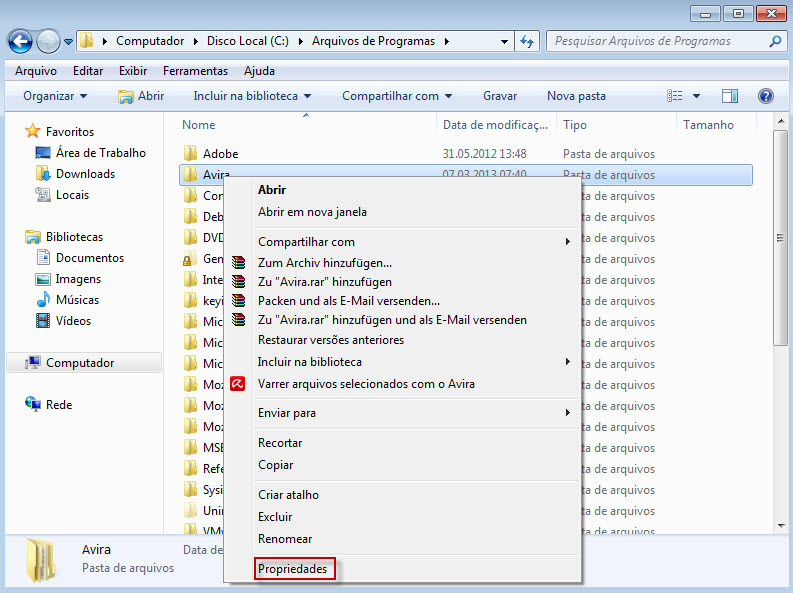
Task: Open the view options dropdown arrow
Action: click(696, 96)
